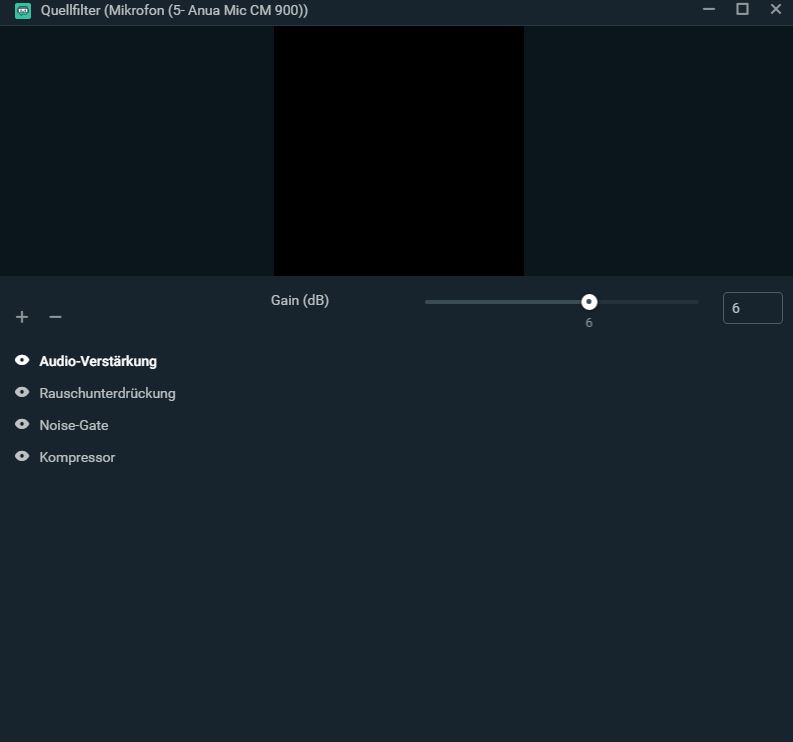Select the Noise-Gate filter entry
793x742 pixels.
74,425
